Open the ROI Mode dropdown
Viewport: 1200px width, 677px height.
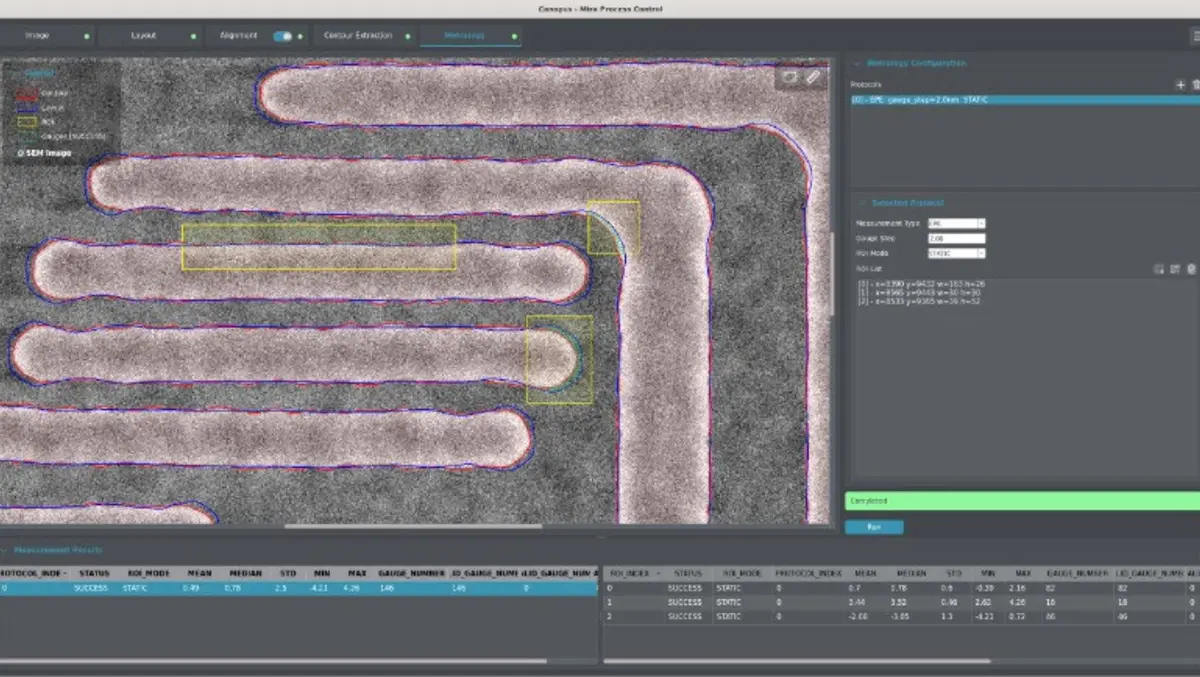pyautogui.click(x=956, y=253)
